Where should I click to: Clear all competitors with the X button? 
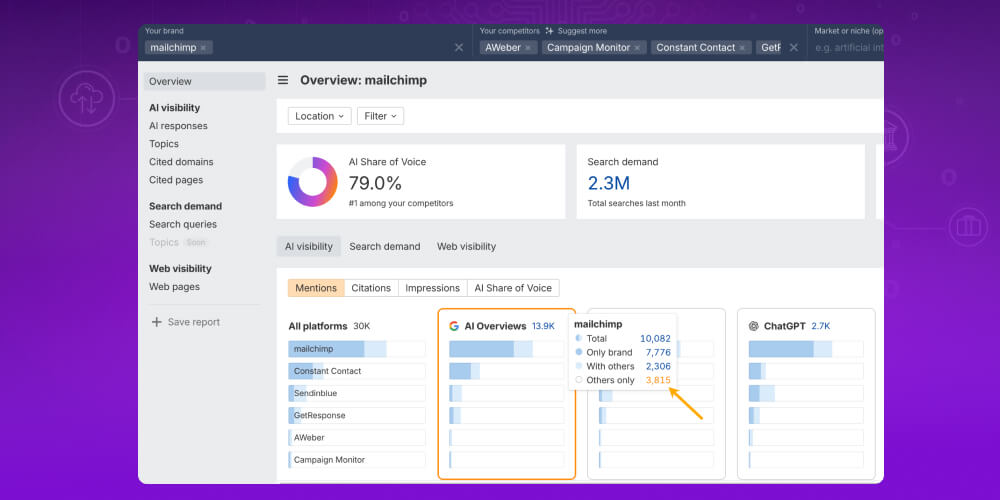[x=794, y=47]
